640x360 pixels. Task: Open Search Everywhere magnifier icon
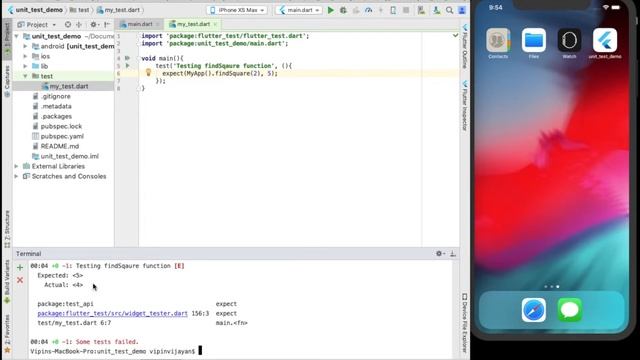[449, 10]
